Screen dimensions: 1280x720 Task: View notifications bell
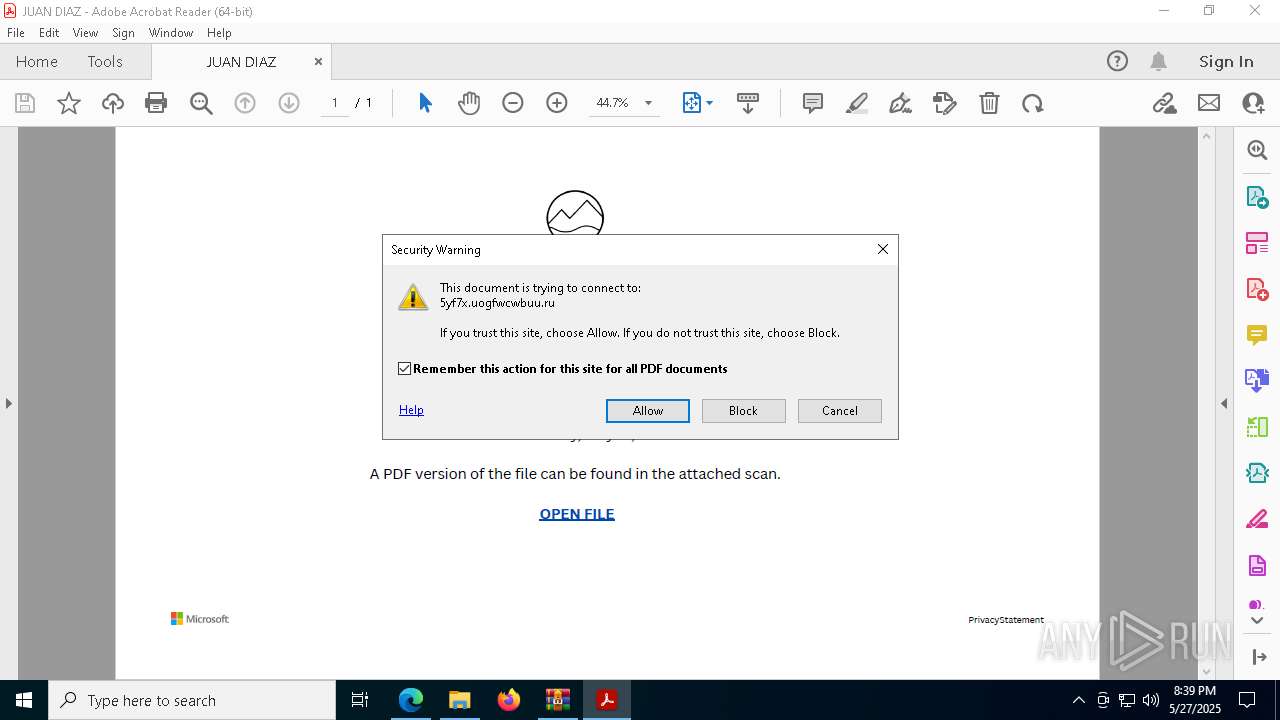pos(1159,61)
